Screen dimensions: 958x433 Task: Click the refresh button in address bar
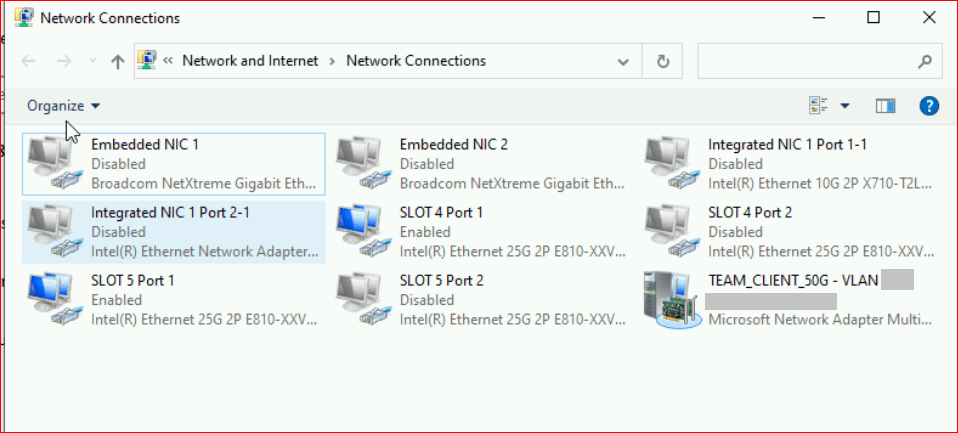click(662, 61)
